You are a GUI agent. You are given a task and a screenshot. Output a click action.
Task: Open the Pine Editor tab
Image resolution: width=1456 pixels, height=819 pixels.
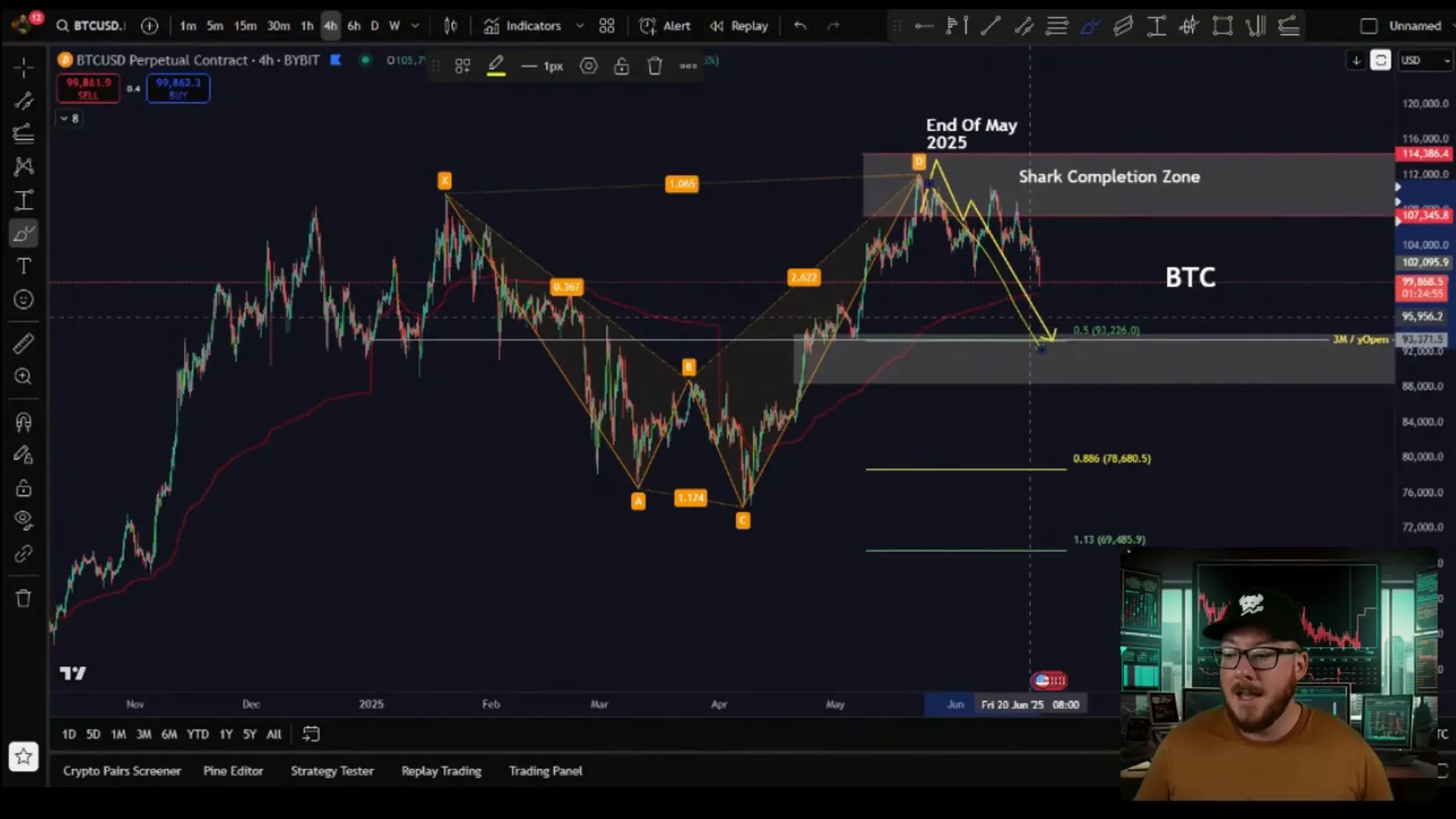233,770
